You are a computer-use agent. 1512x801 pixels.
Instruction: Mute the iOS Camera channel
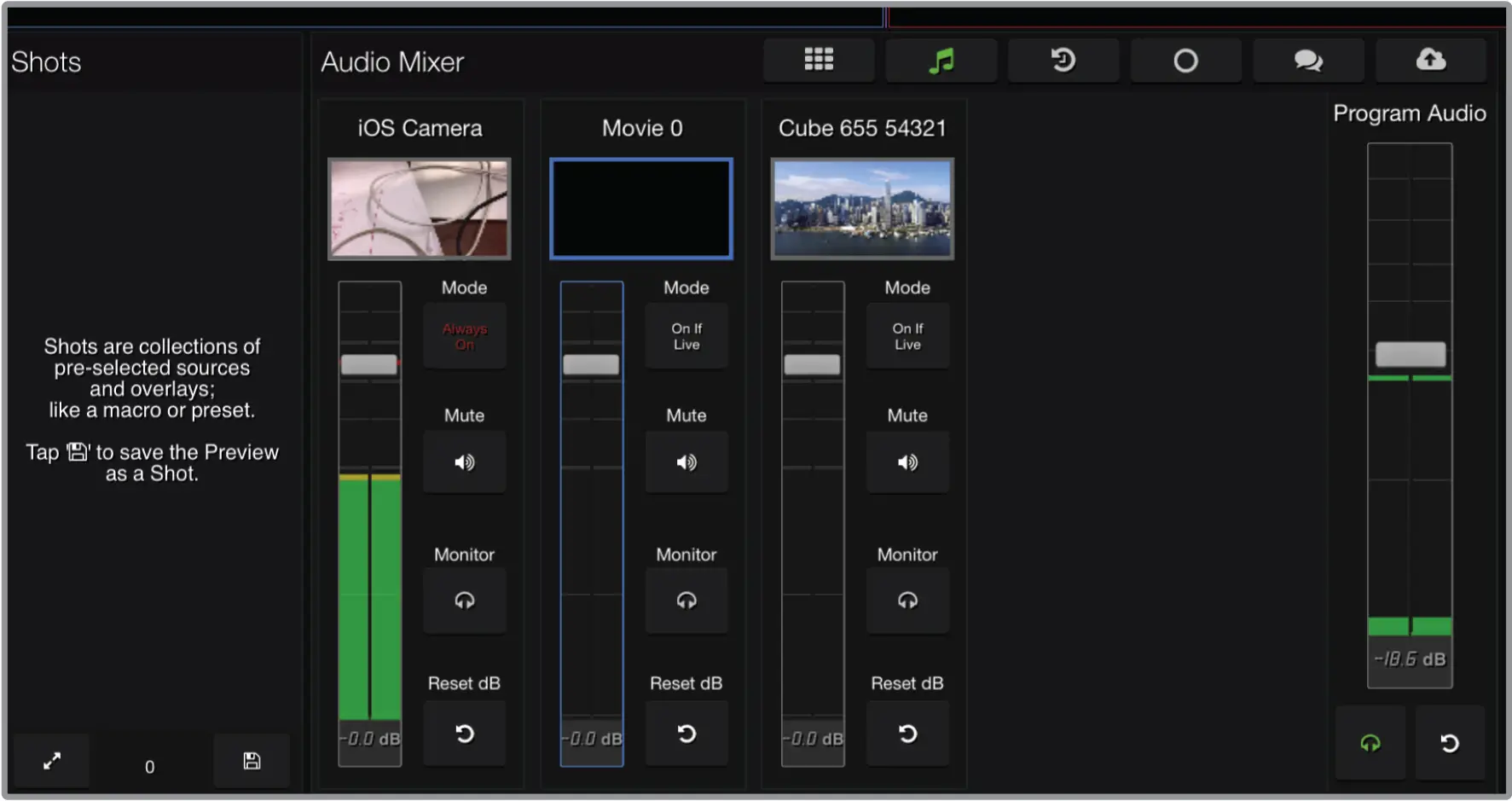coord(464,462)
